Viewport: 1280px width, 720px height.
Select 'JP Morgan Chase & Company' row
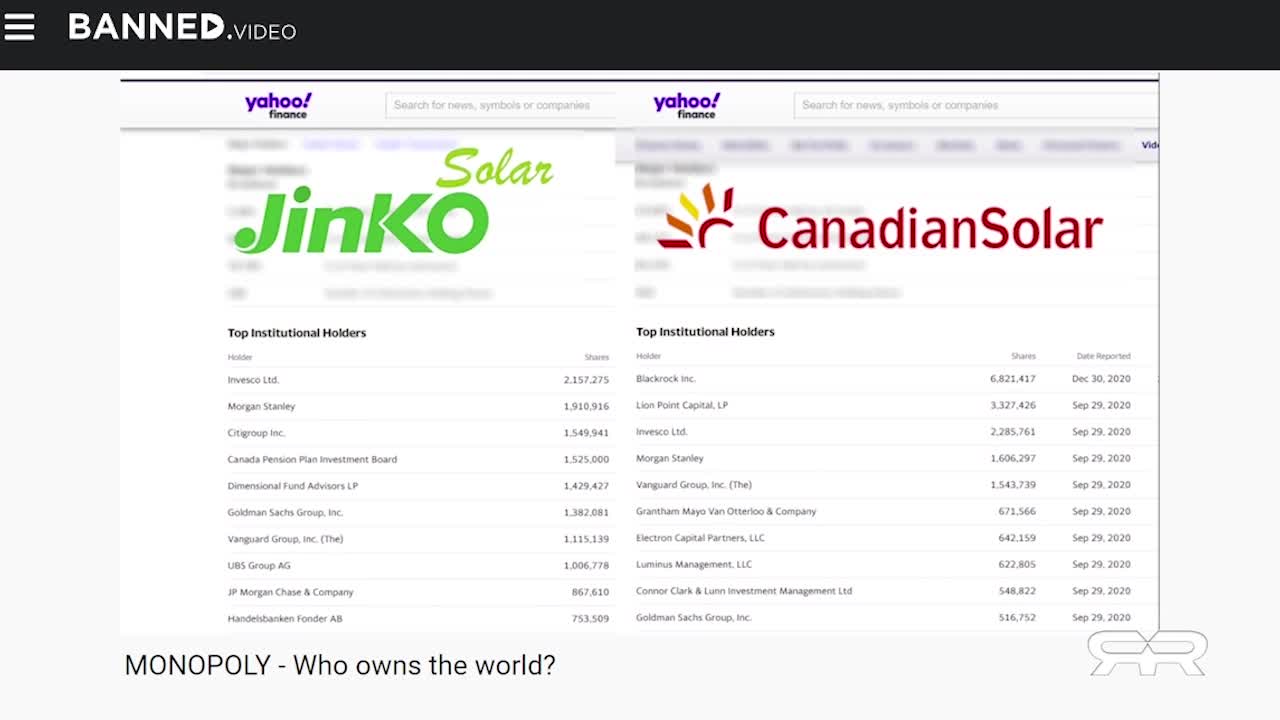pos(290,592)
